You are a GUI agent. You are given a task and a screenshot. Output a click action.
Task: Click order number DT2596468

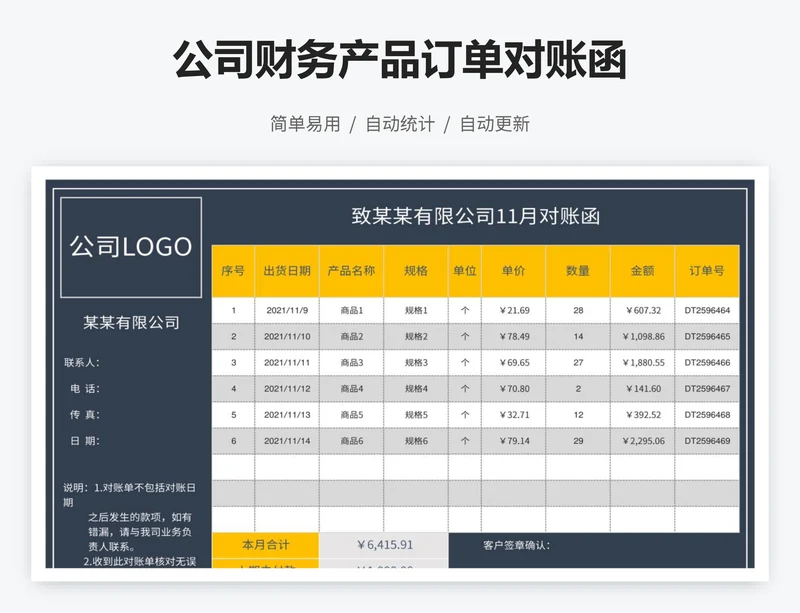click(707, 414)
